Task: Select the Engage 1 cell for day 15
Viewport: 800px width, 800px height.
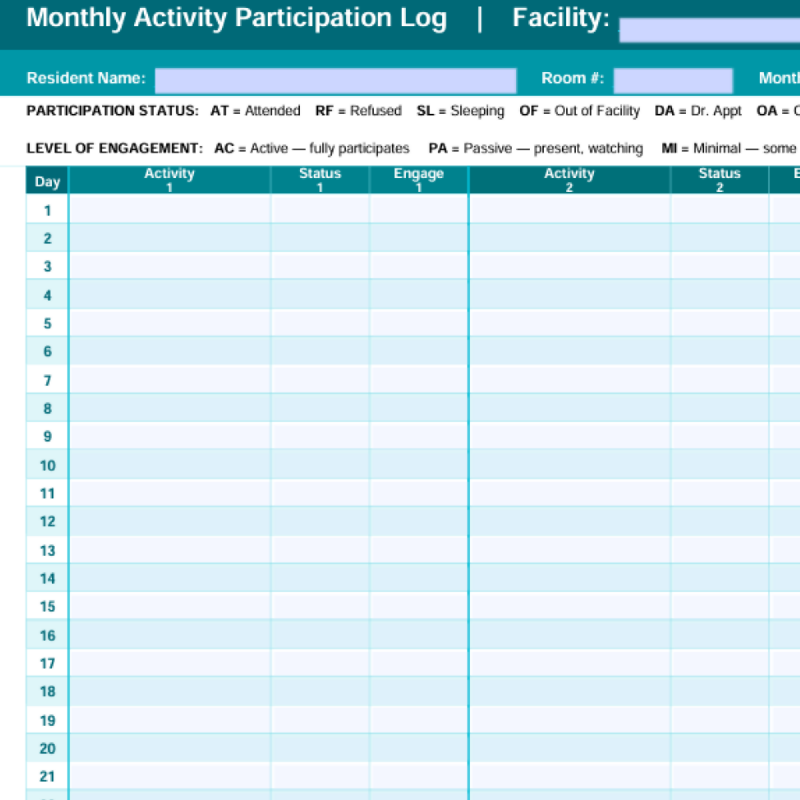Action: click(x=418, y=606)
